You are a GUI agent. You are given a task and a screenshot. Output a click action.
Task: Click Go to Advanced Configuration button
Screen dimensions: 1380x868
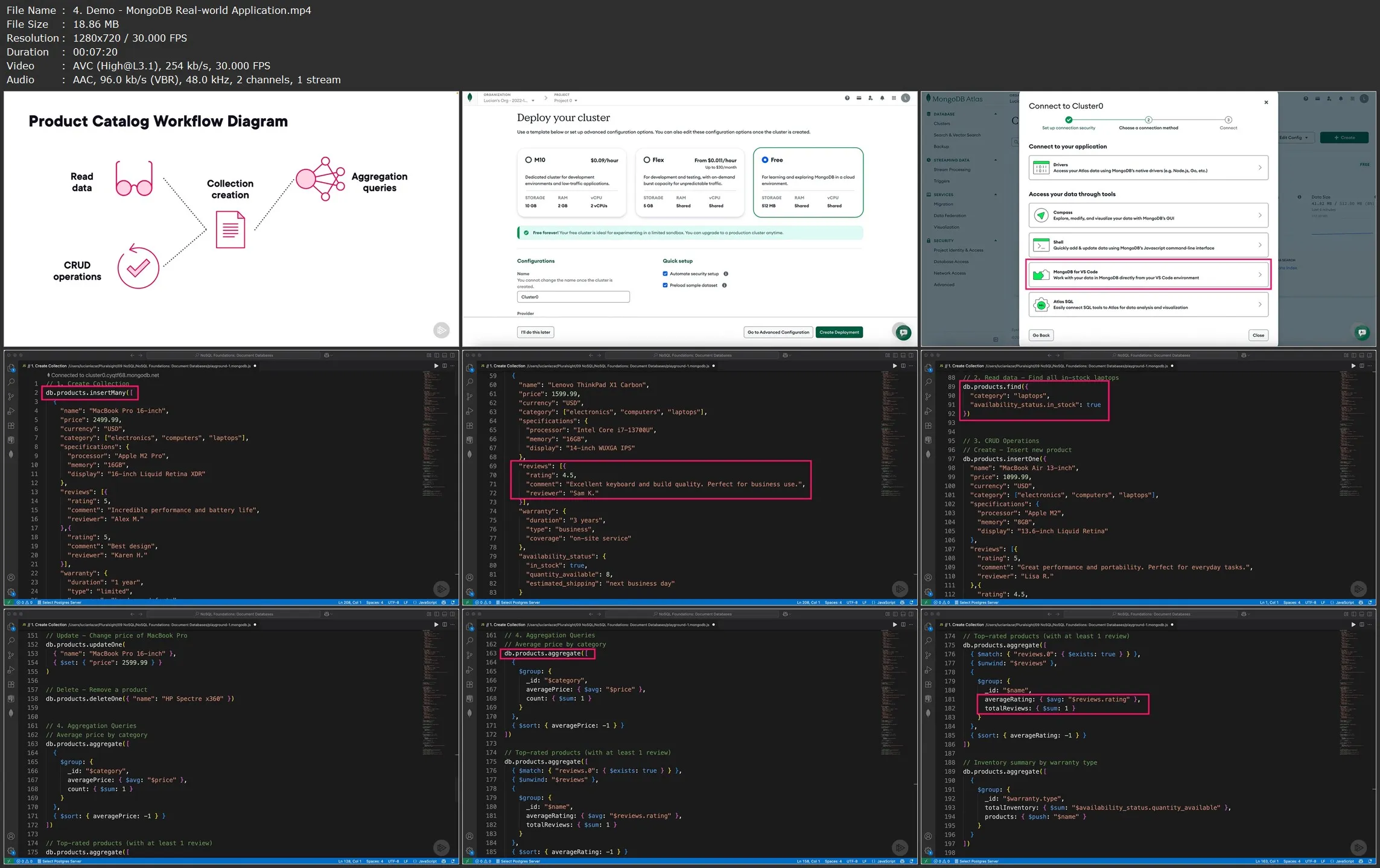click(778, 332)
